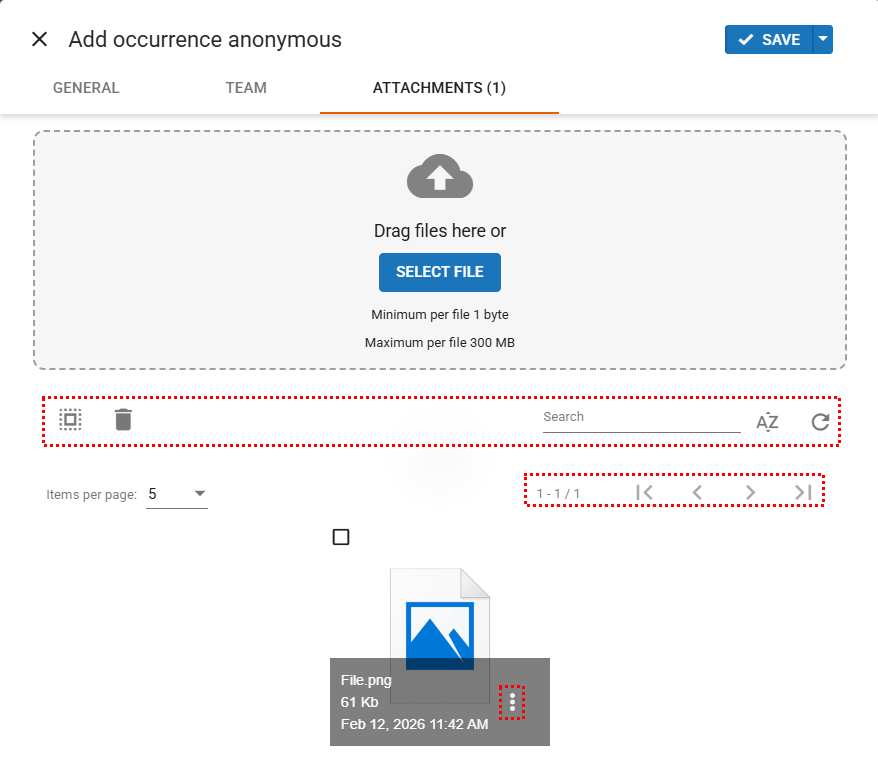Viewport: 878px width, 762px height.
Task: Click the trash delete icon
Action: click(123, 420)
